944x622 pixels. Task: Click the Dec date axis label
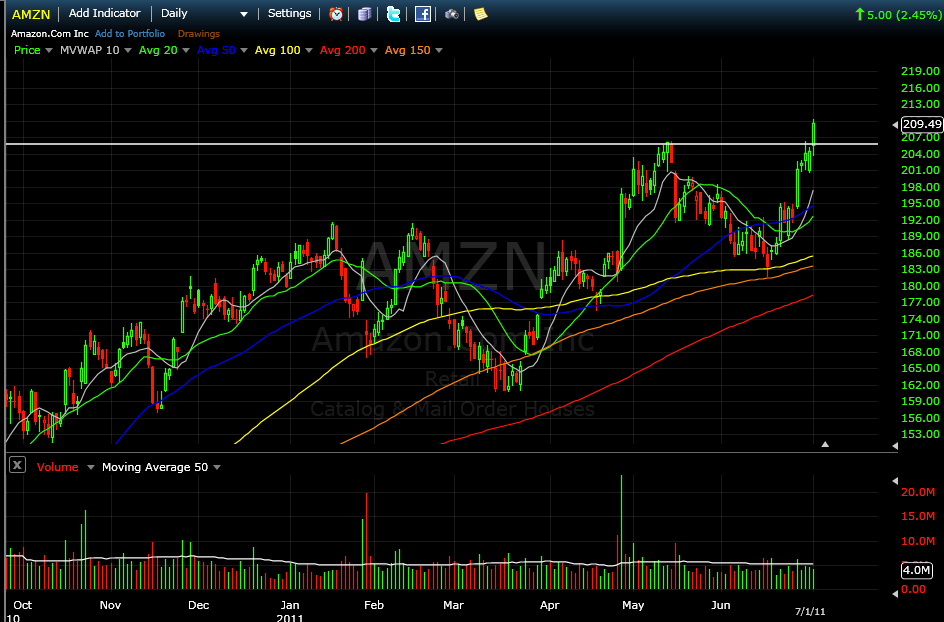point(198,605)
